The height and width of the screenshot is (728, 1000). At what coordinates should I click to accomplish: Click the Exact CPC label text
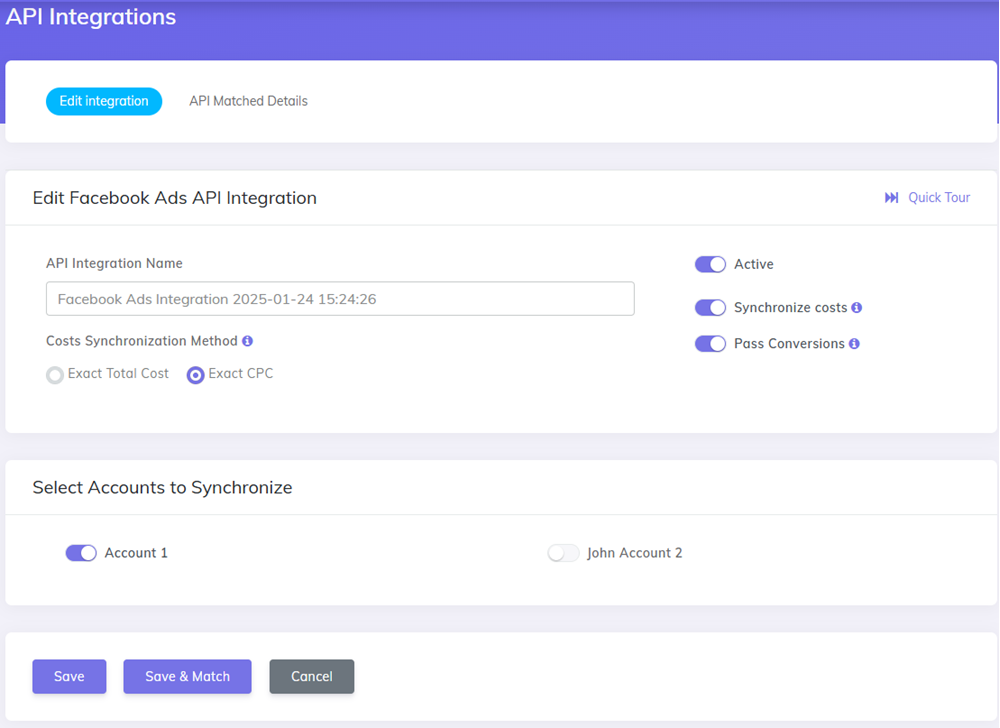(240, 374)
